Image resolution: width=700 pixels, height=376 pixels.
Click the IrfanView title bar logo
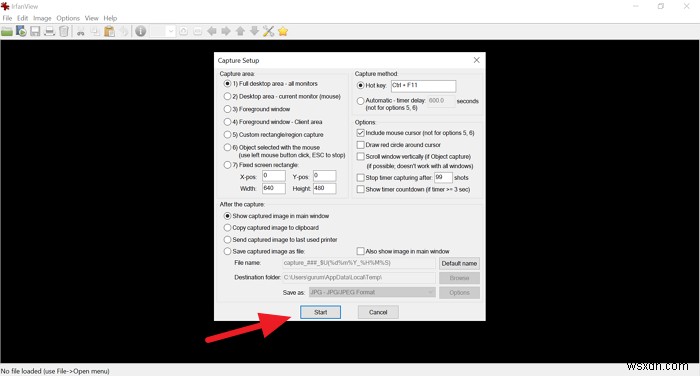click(x=5, y=6)
